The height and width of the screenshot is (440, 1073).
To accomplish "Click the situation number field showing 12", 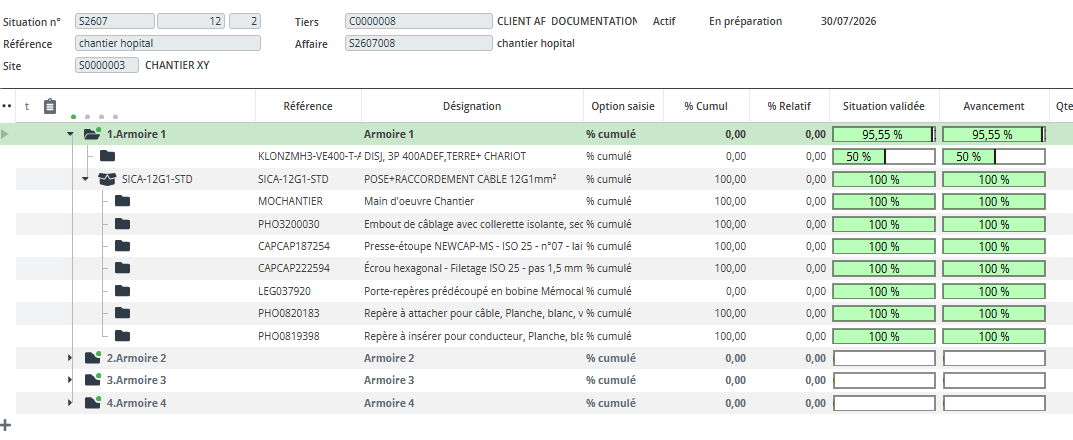I will [191, 21].
